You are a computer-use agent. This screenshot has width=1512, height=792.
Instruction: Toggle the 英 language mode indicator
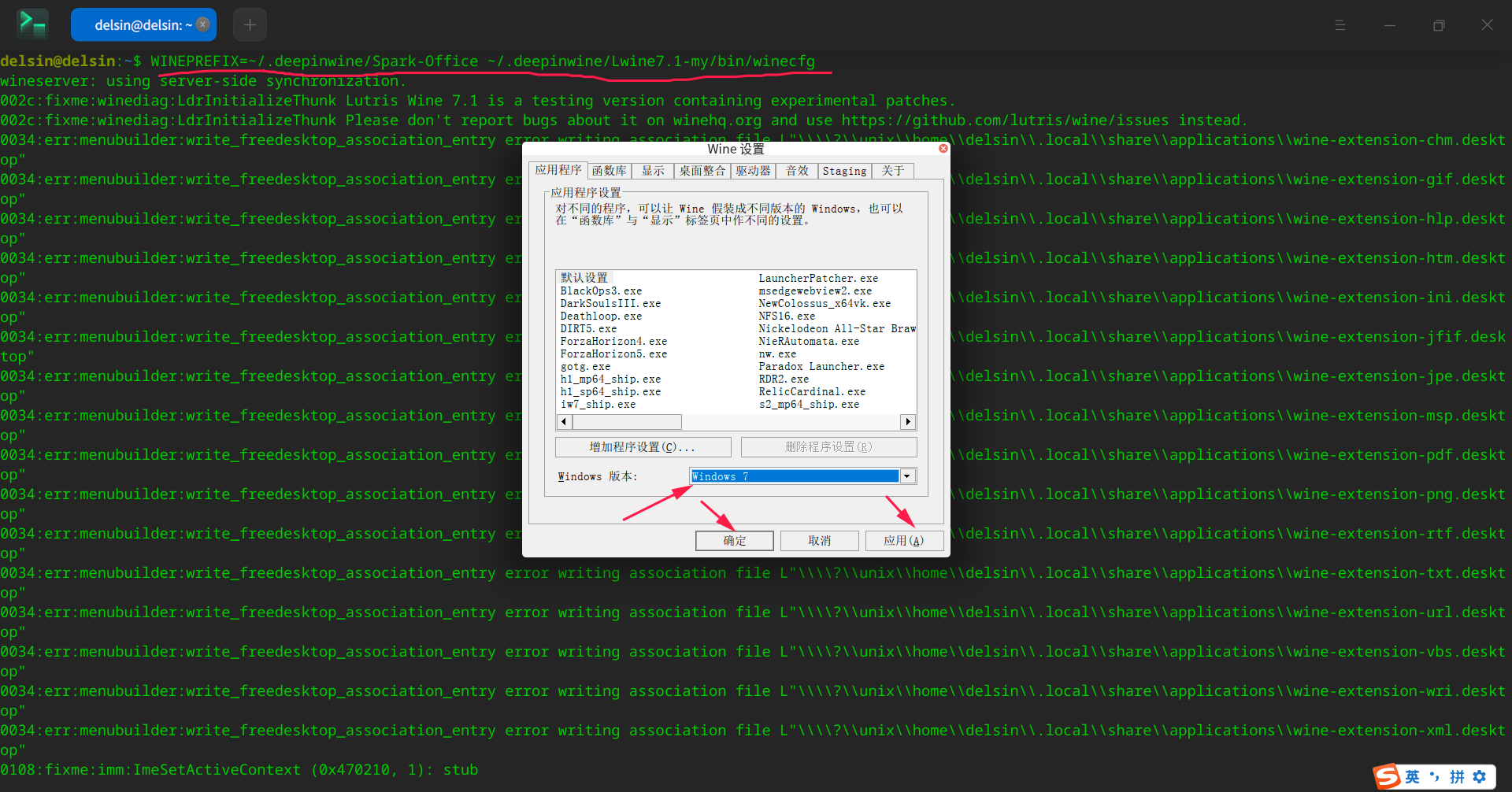[1413, 777]
